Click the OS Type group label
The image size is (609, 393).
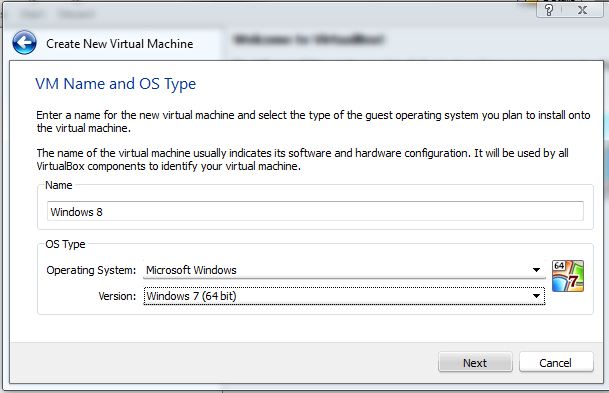coord(65,244)
